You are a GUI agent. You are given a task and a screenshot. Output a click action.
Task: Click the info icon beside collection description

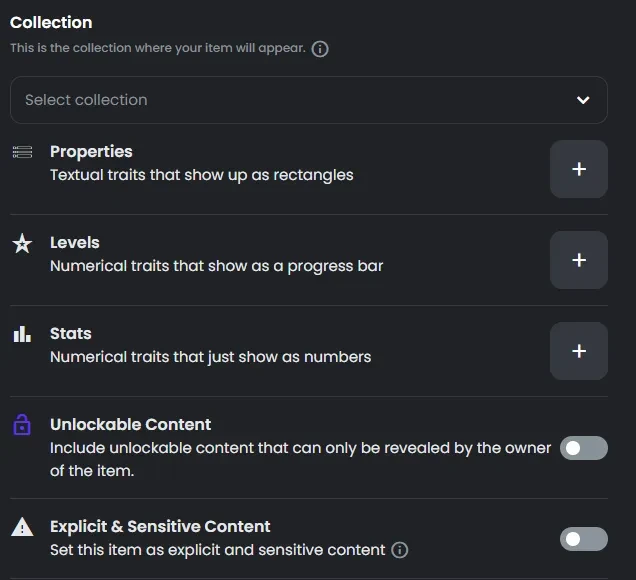(320, 49)
